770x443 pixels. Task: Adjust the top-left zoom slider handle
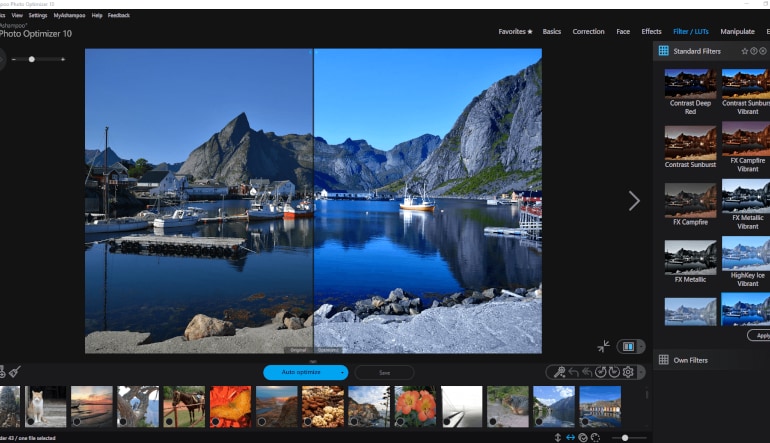tap(31, 59)
